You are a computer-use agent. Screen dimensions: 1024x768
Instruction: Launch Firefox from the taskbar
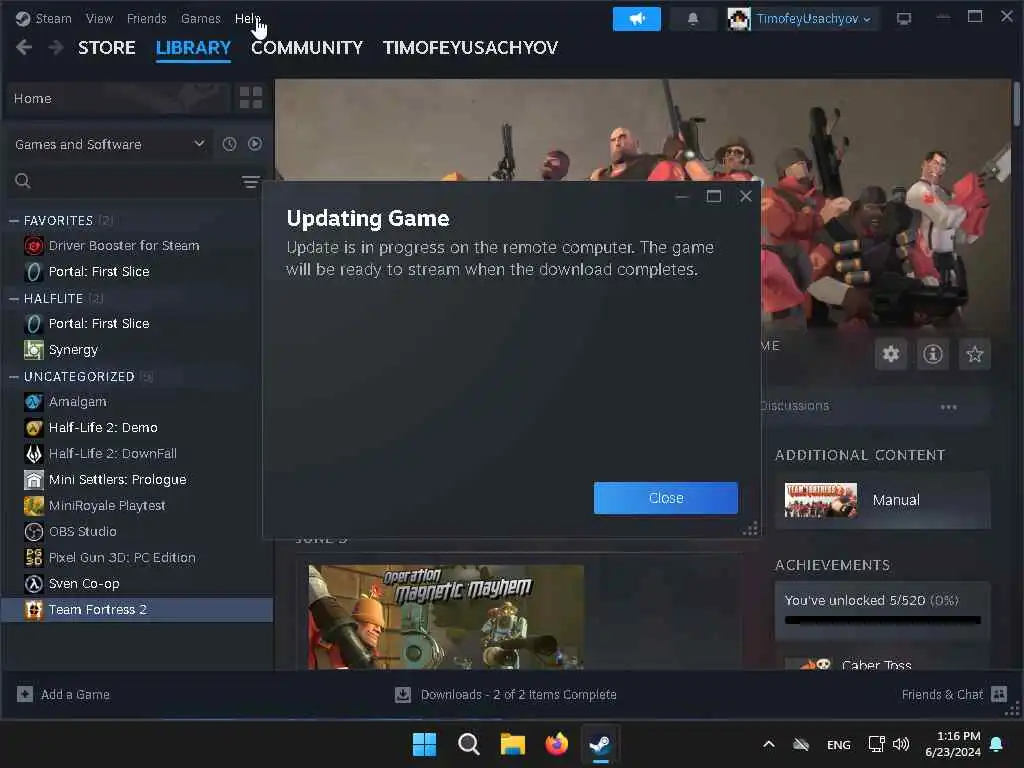[x=556, y=744]
